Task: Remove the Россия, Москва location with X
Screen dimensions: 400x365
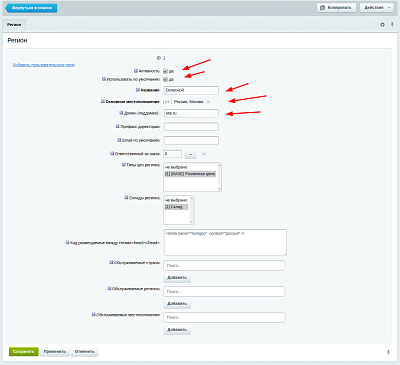Action: click(208, 102)
